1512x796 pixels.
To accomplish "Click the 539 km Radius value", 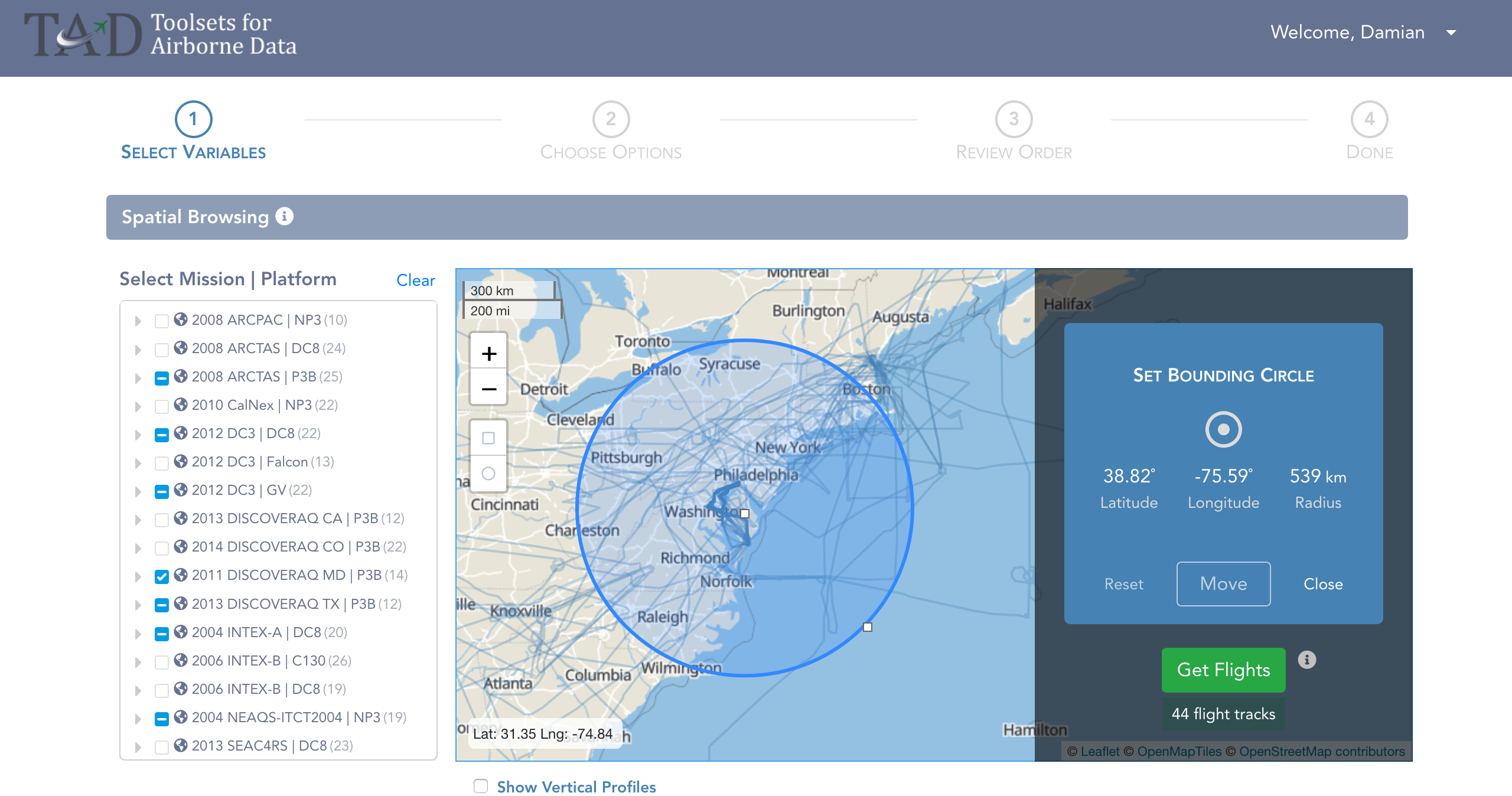I will pos(1318,476).
